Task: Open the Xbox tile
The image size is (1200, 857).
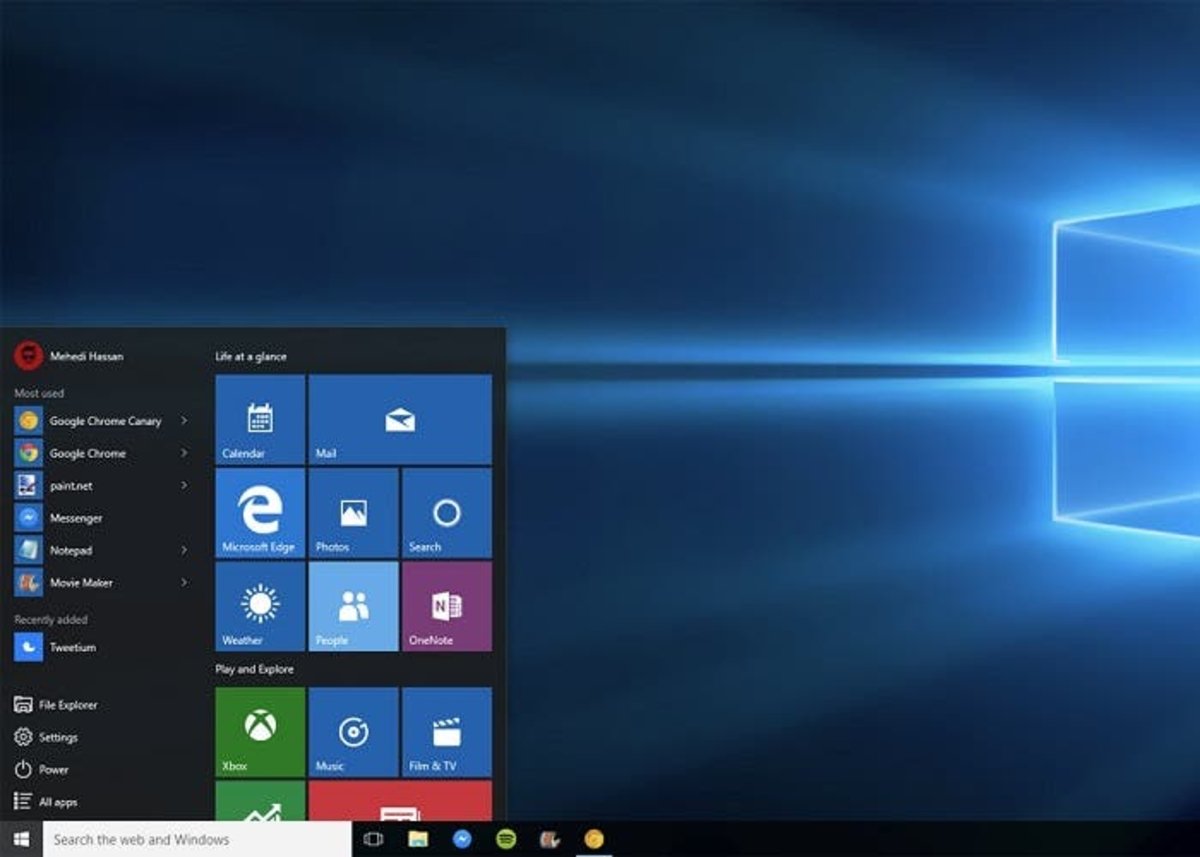Action: click(260, 732)
